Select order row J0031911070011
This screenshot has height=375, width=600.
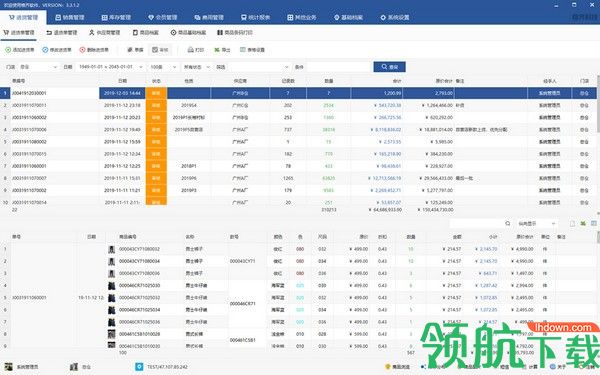click(x=298, y=105)
